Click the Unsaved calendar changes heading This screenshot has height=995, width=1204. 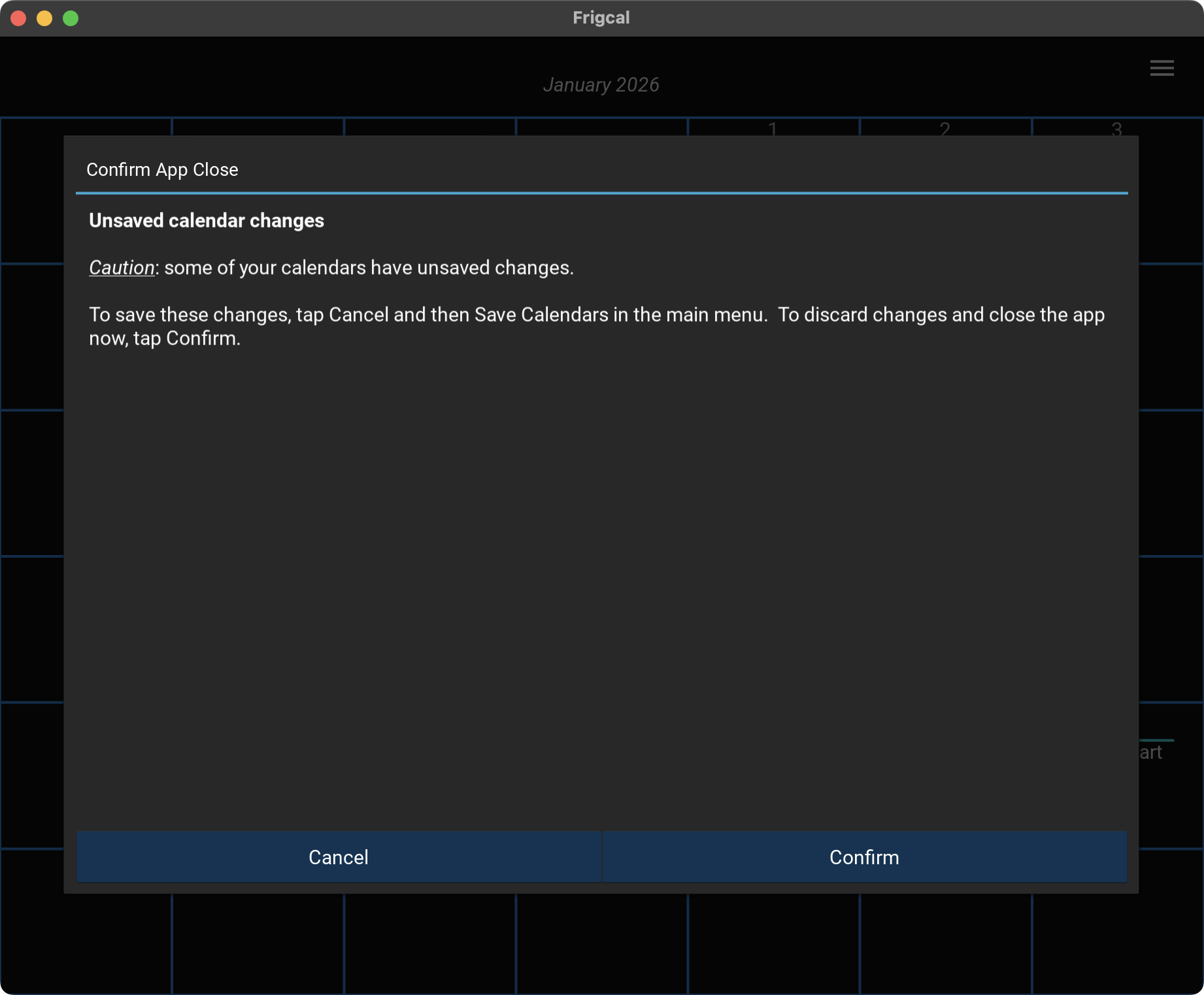click(207, 221)
